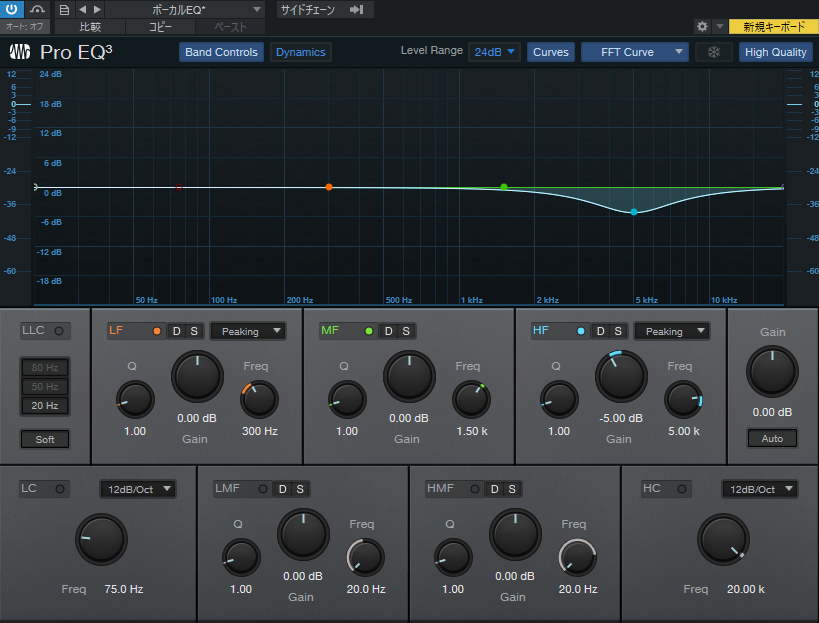
Task: Select LLC 50 Hz option
Action: tap(45, 386)
